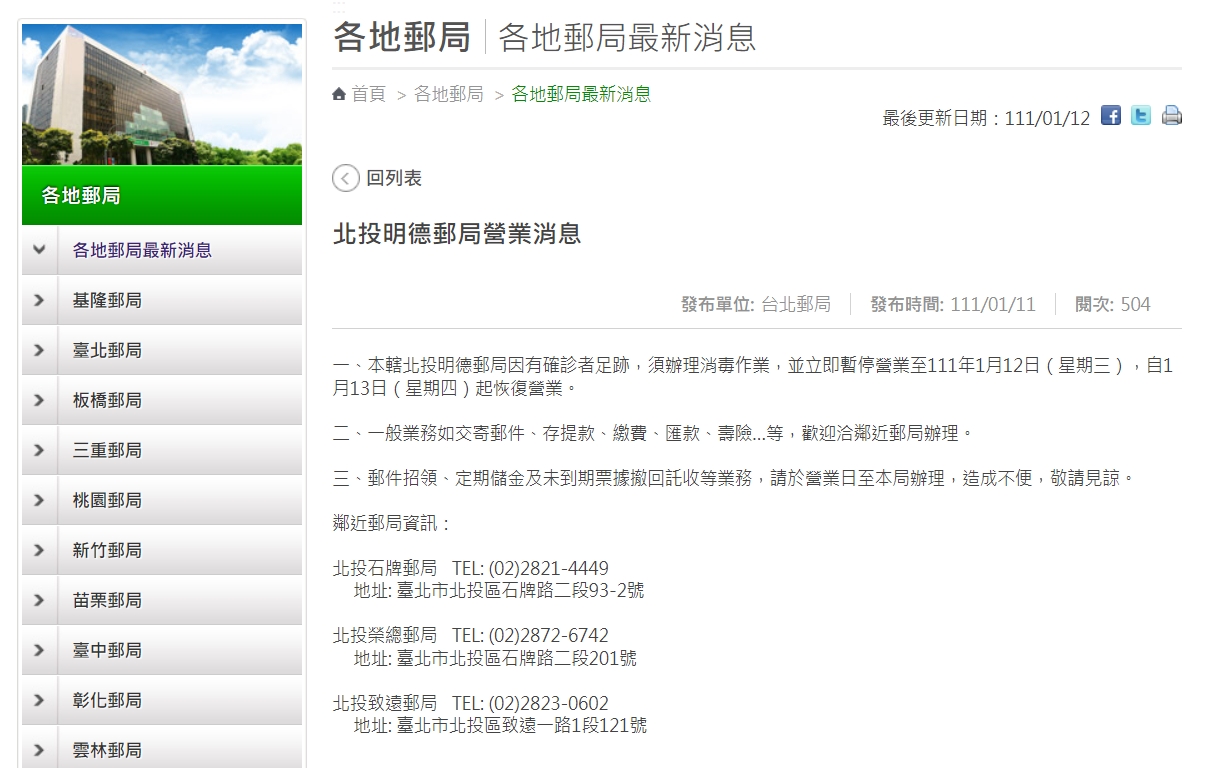Click 閱次 504 view count
This screenshot has height=768, width=1214.
[1113, 304]
